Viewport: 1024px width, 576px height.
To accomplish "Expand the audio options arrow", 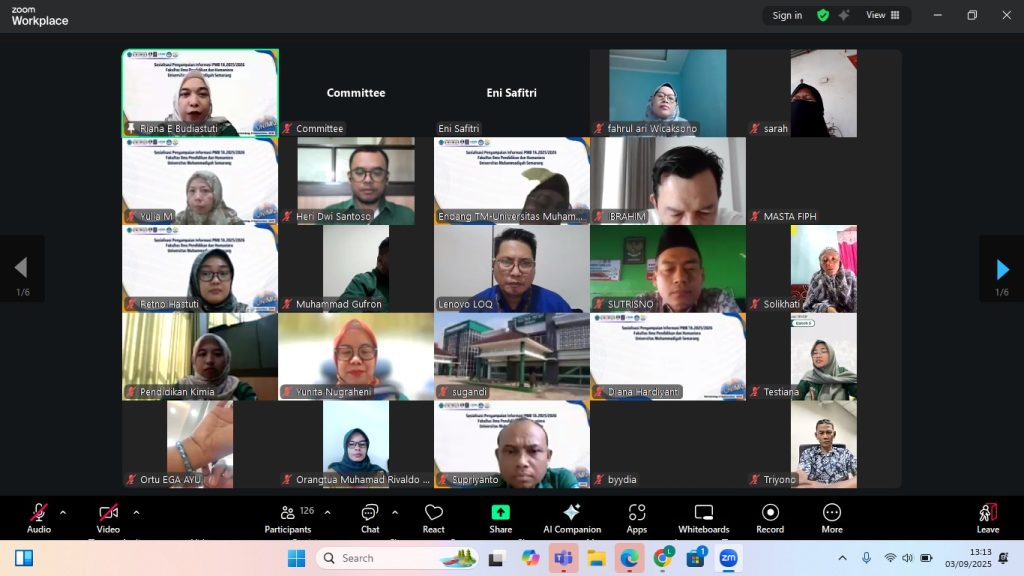I will tap(63, 512).
